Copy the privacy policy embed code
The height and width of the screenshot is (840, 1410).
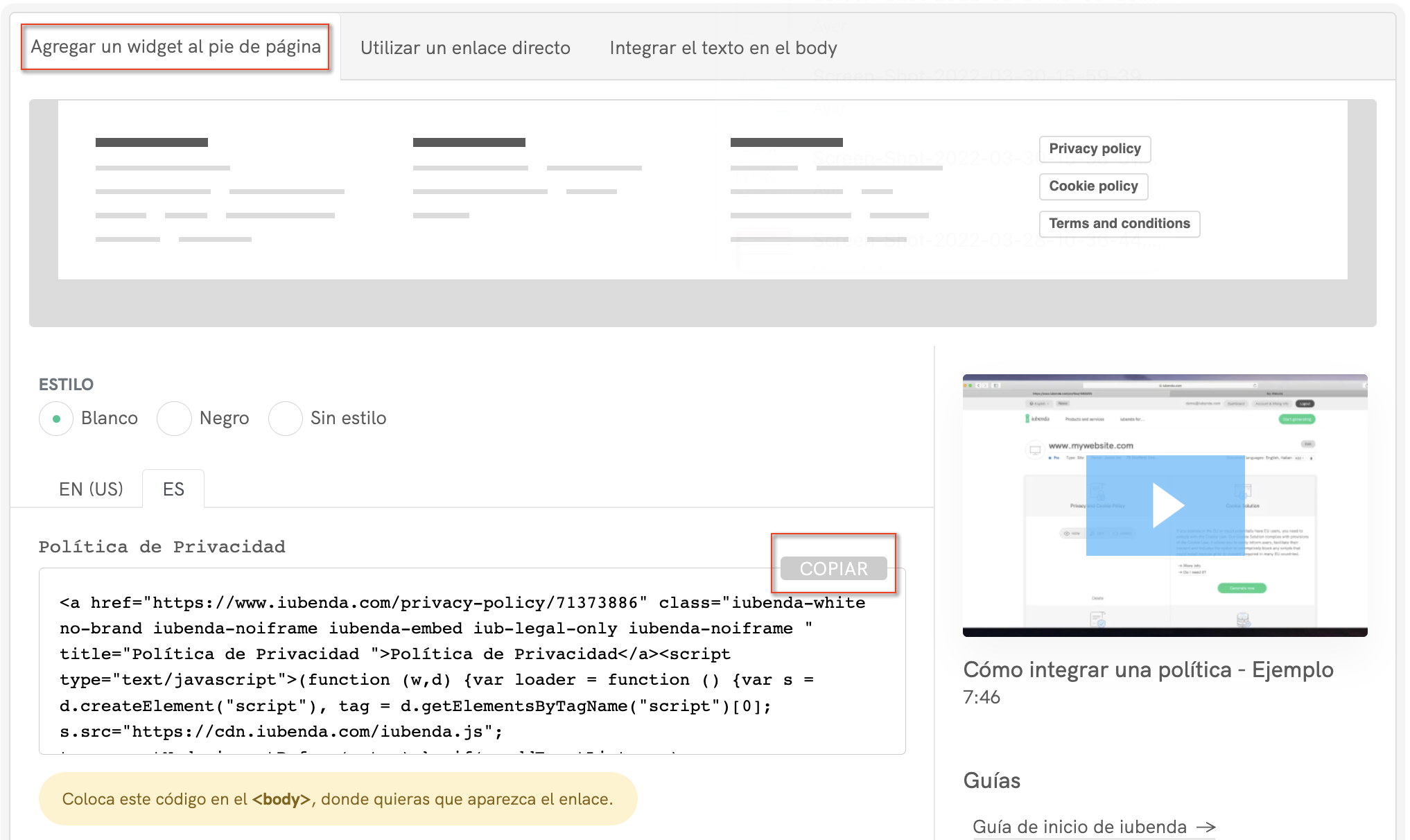pyautogui.click(x=833, y=568)
